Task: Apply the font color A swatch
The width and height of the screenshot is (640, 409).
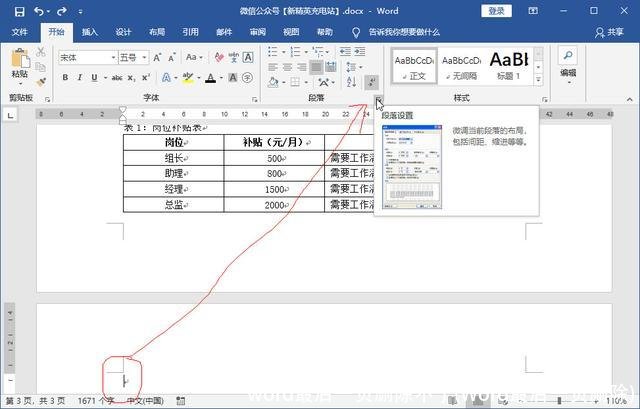Action: [211, 78]
